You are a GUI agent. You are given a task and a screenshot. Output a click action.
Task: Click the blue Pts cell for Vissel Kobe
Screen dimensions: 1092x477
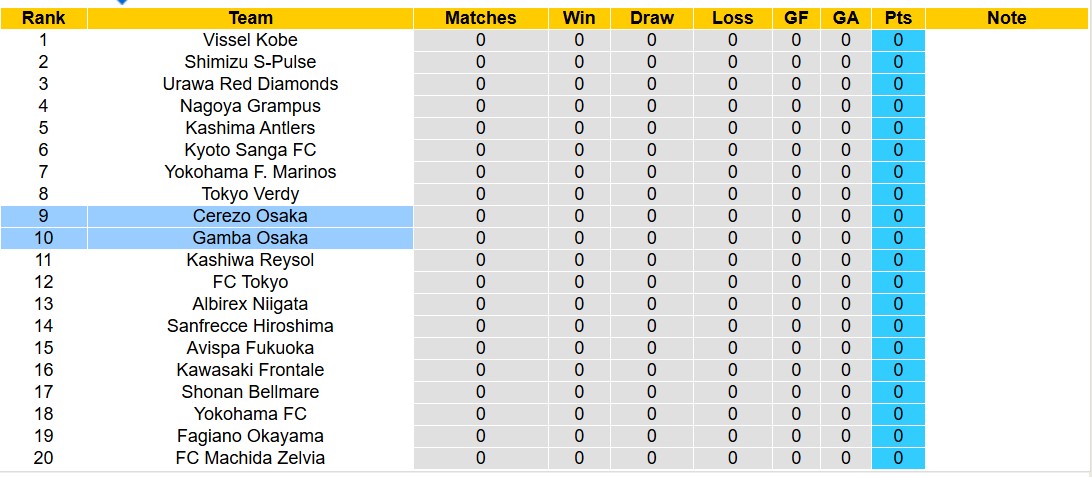coord(898,40)
